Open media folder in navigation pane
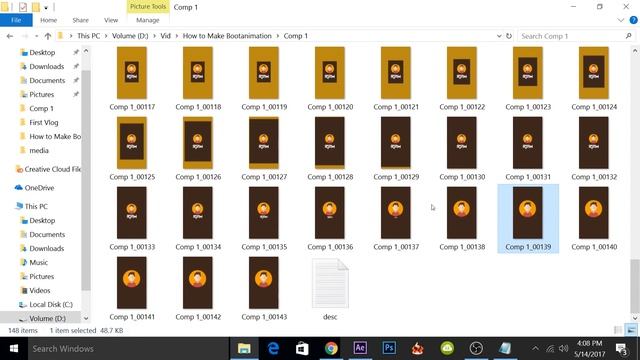This screenshot has height=360, width=640. tap(39, 150)
